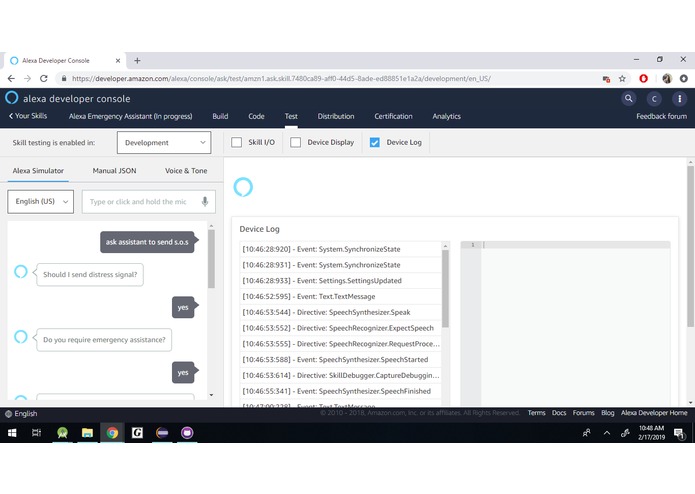Open search with magnifier icon

629,98
